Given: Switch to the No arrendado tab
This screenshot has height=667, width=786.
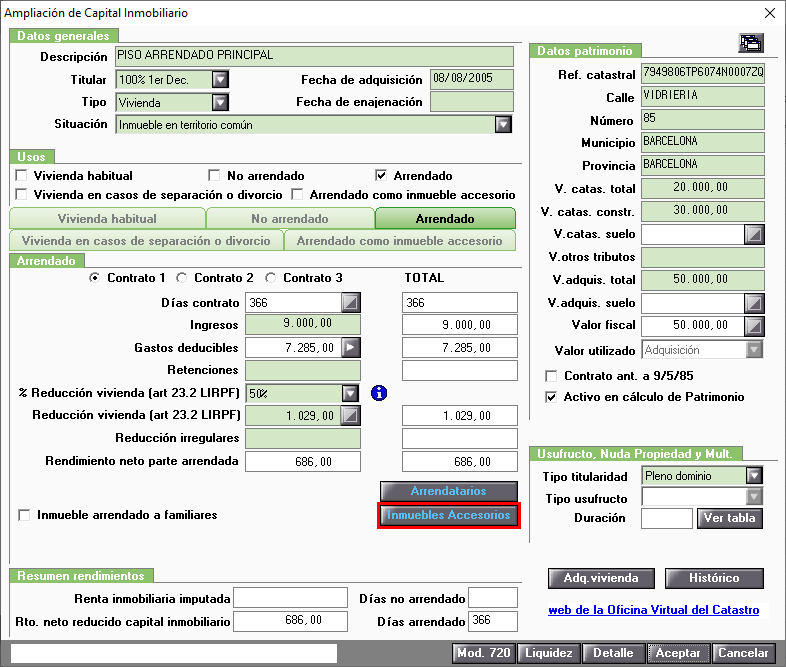Looking at the screenshot, I should pos(290,219).
